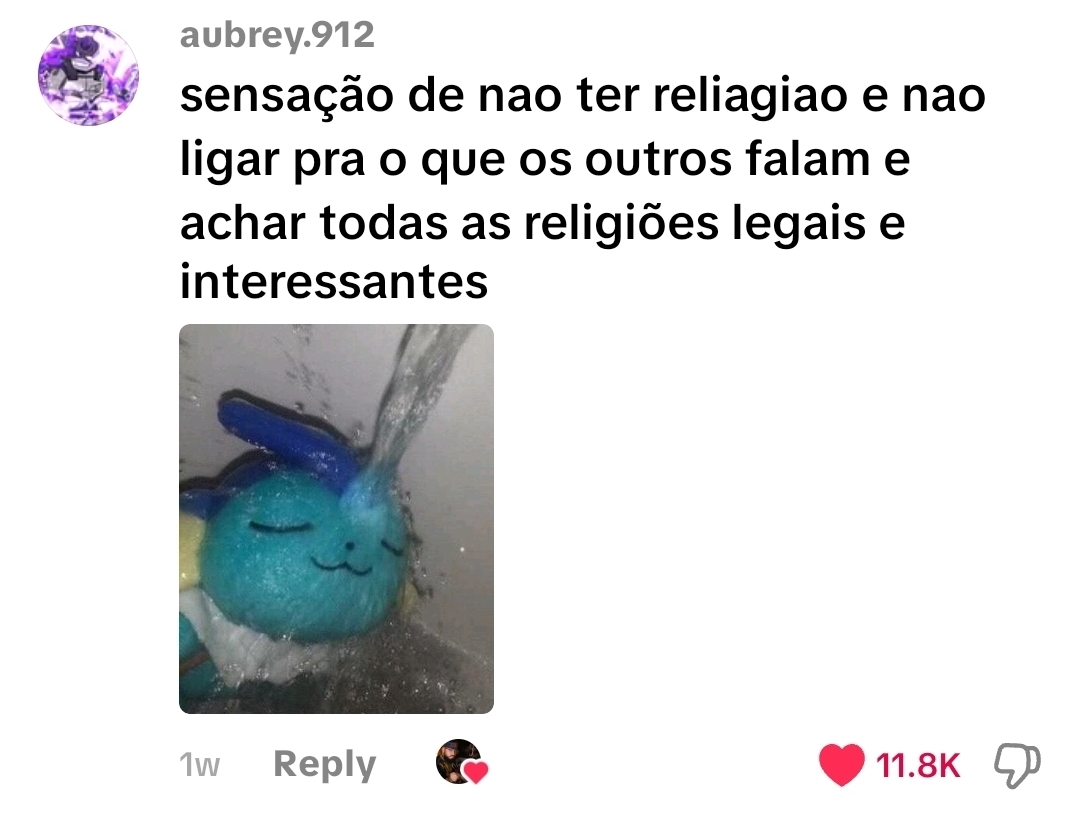
Task: Open the aubrey.912 username link
Action: 277,34
